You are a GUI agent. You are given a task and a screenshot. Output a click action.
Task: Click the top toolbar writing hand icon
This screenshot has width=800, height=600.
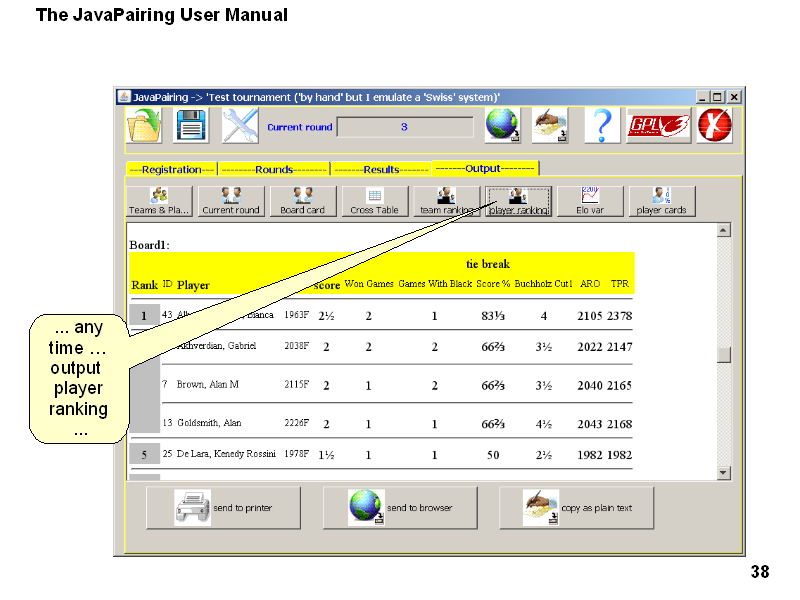tap(549, 127)
